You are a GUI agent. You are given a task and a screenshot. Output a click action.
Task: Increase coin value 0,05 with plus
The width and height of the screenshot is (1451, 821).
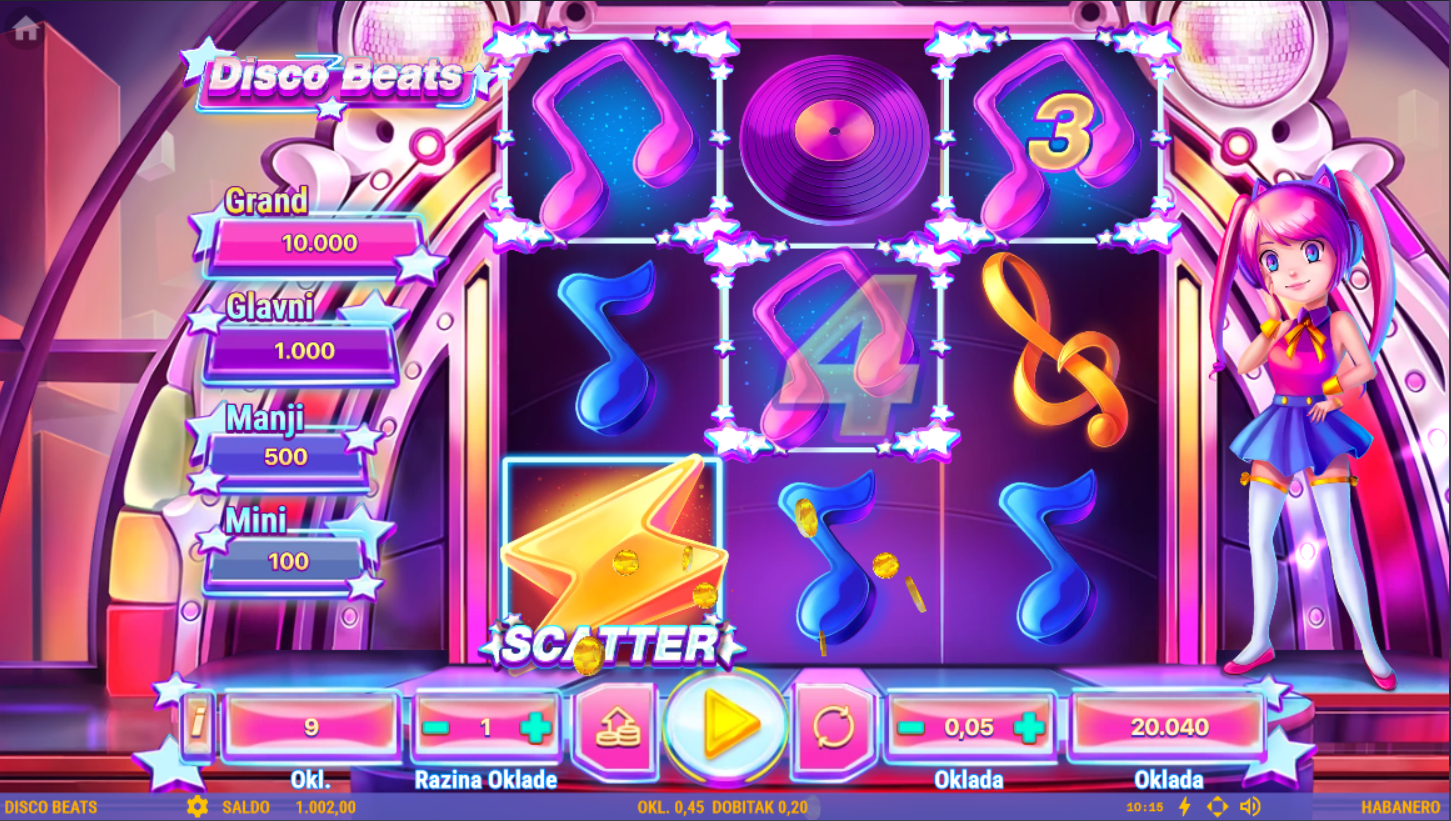[1029, 728]
